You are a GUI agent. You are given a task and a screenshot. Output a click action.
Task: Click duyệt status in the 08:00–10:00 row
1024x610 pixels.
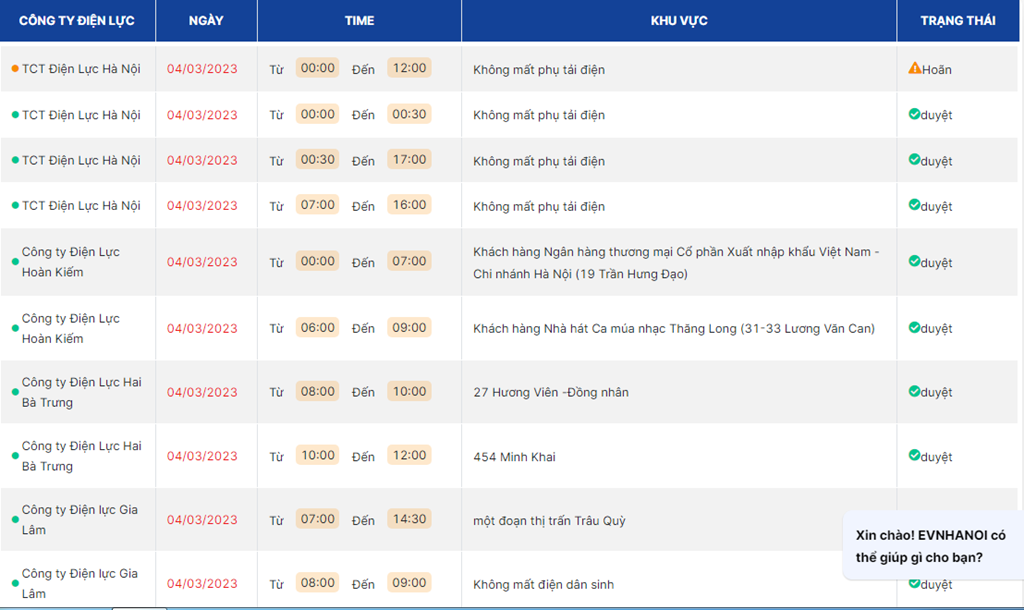(x=936, y=393)
